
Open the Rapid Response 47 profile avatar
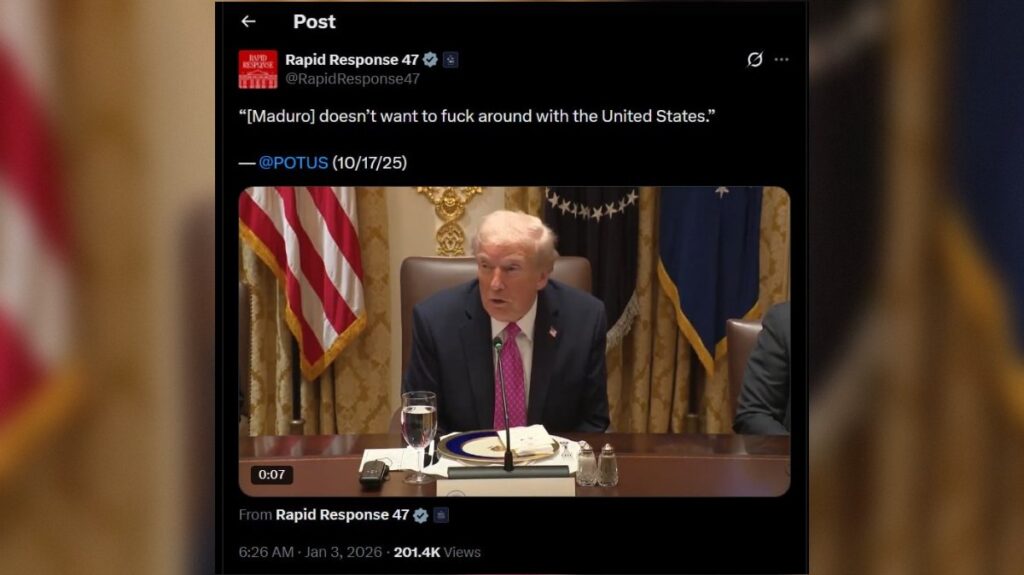pos(258,69)
